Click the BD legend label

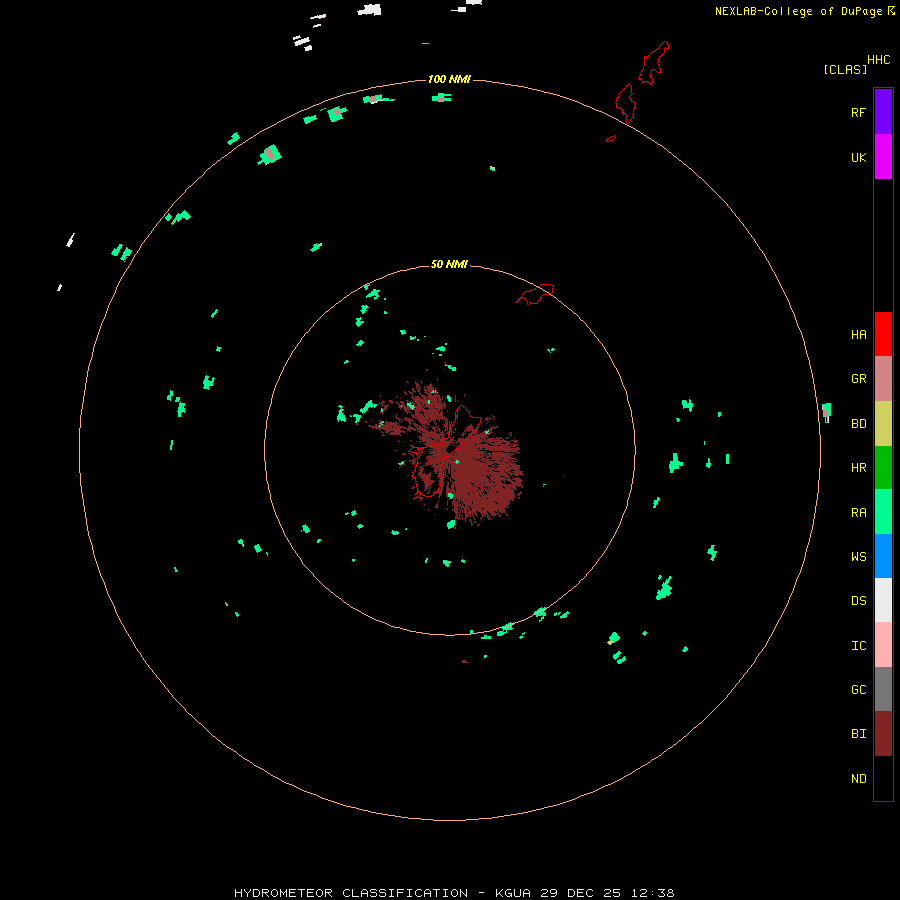click(858, 424)
